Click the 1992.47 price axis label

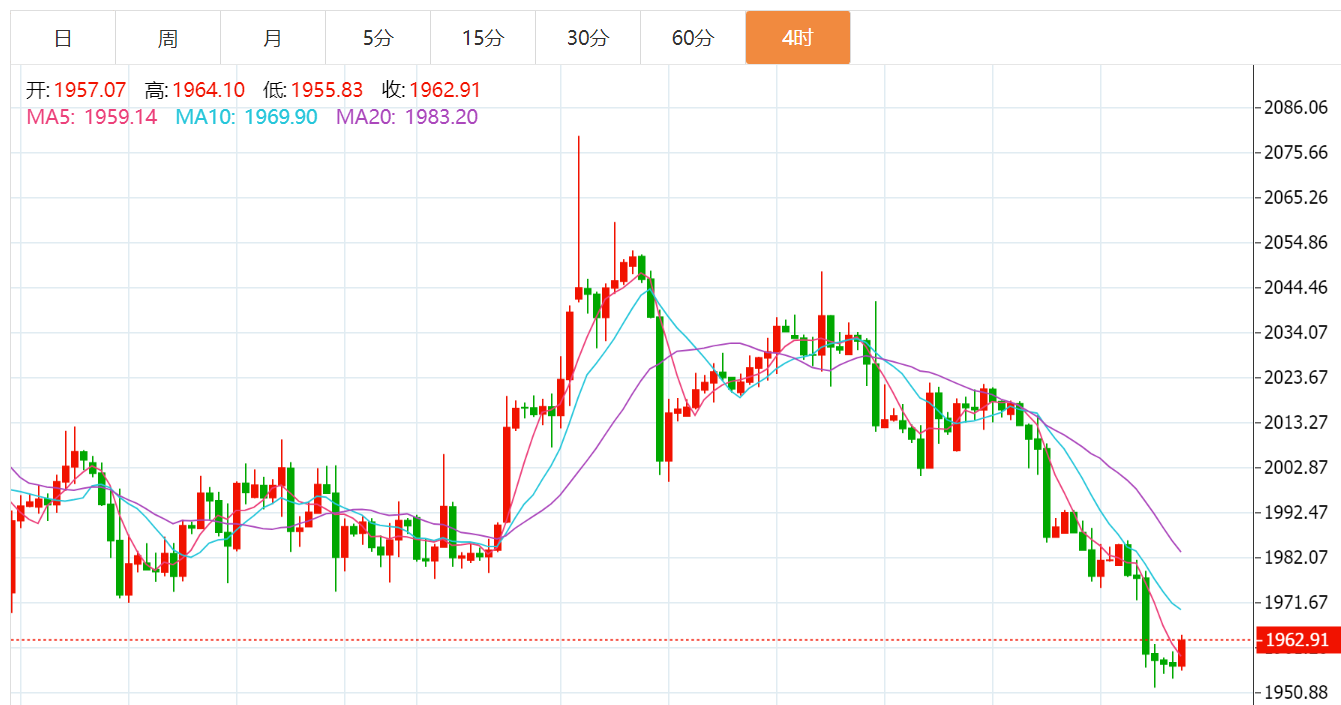[x=1297, y=512]
